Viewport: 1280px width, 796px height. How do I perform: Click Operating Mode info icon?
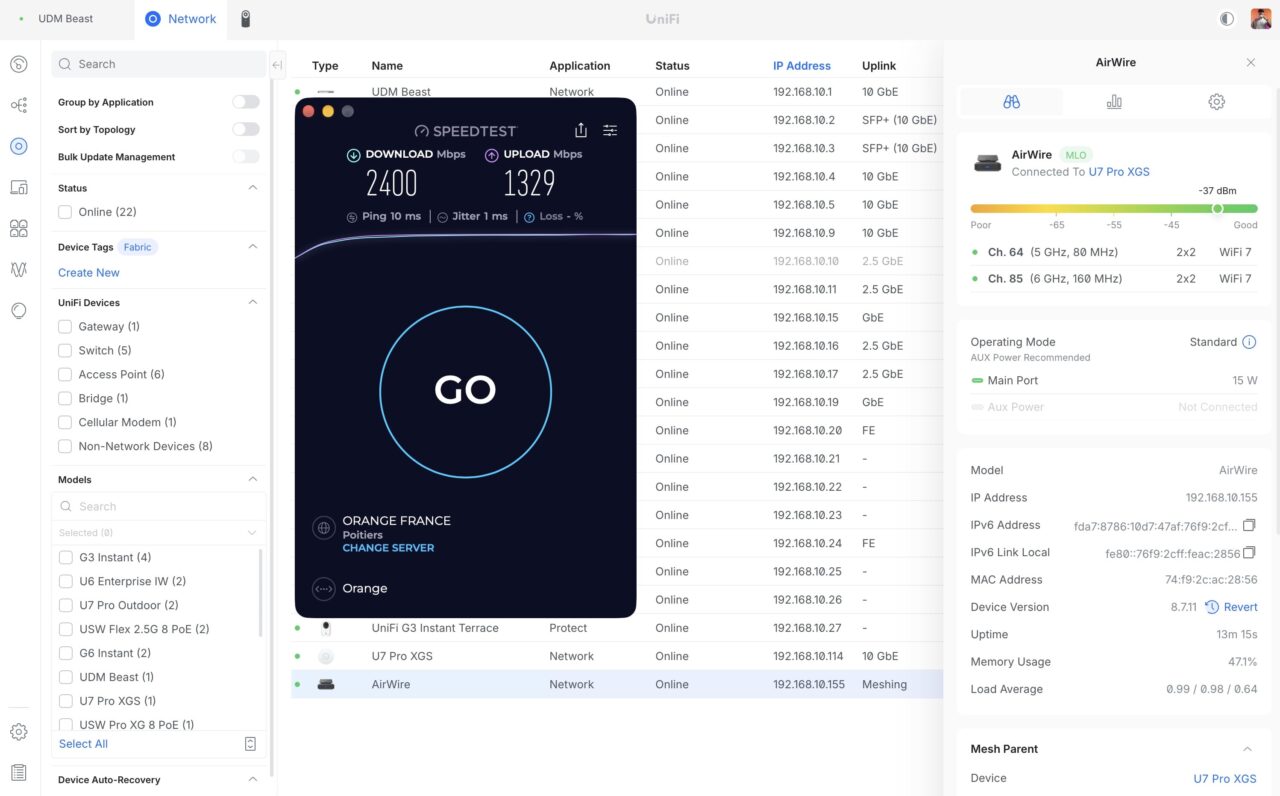tap(1249, 342)
